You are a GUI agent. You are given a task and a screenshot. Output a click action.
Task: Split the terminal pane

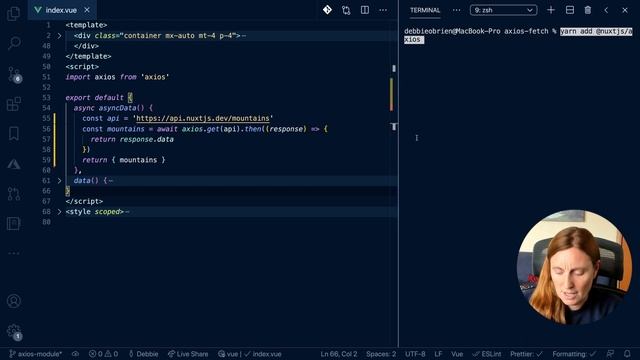pyautogui.click(x=570, y=10)
